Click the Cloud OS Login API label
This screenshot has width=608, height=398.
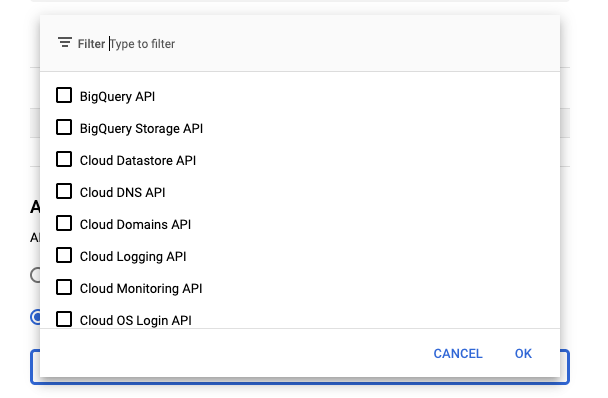tap(136, 321)
